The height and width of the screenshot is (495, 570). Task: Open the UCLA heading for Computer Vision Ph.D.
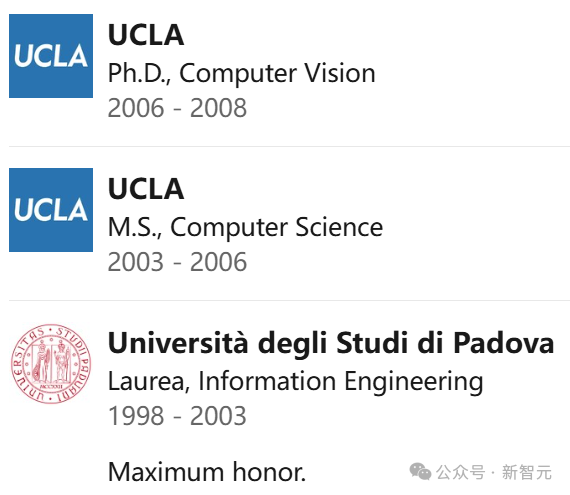pos(146,35)
